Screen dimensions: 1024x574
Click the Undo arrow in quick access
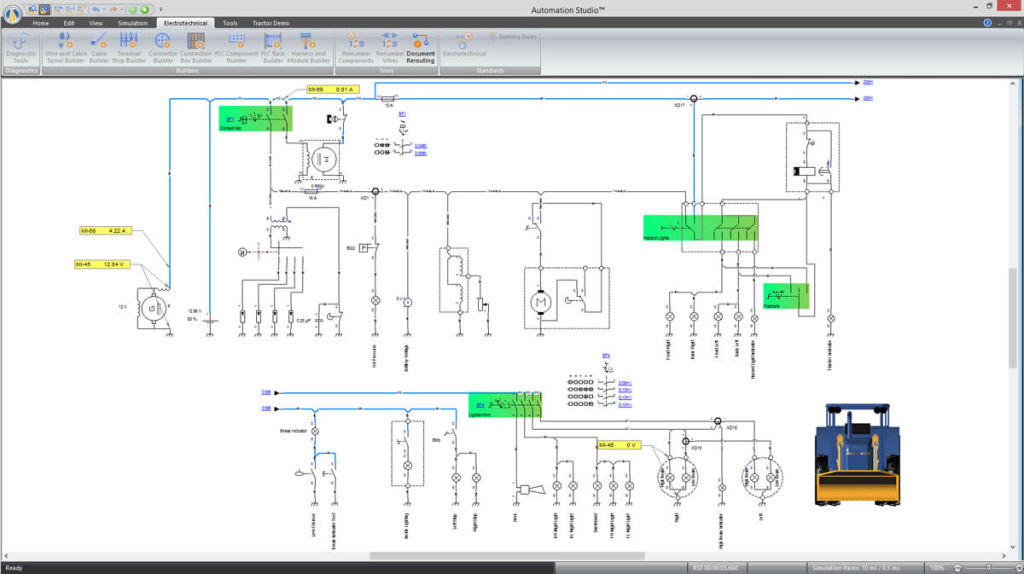(95, 9)
